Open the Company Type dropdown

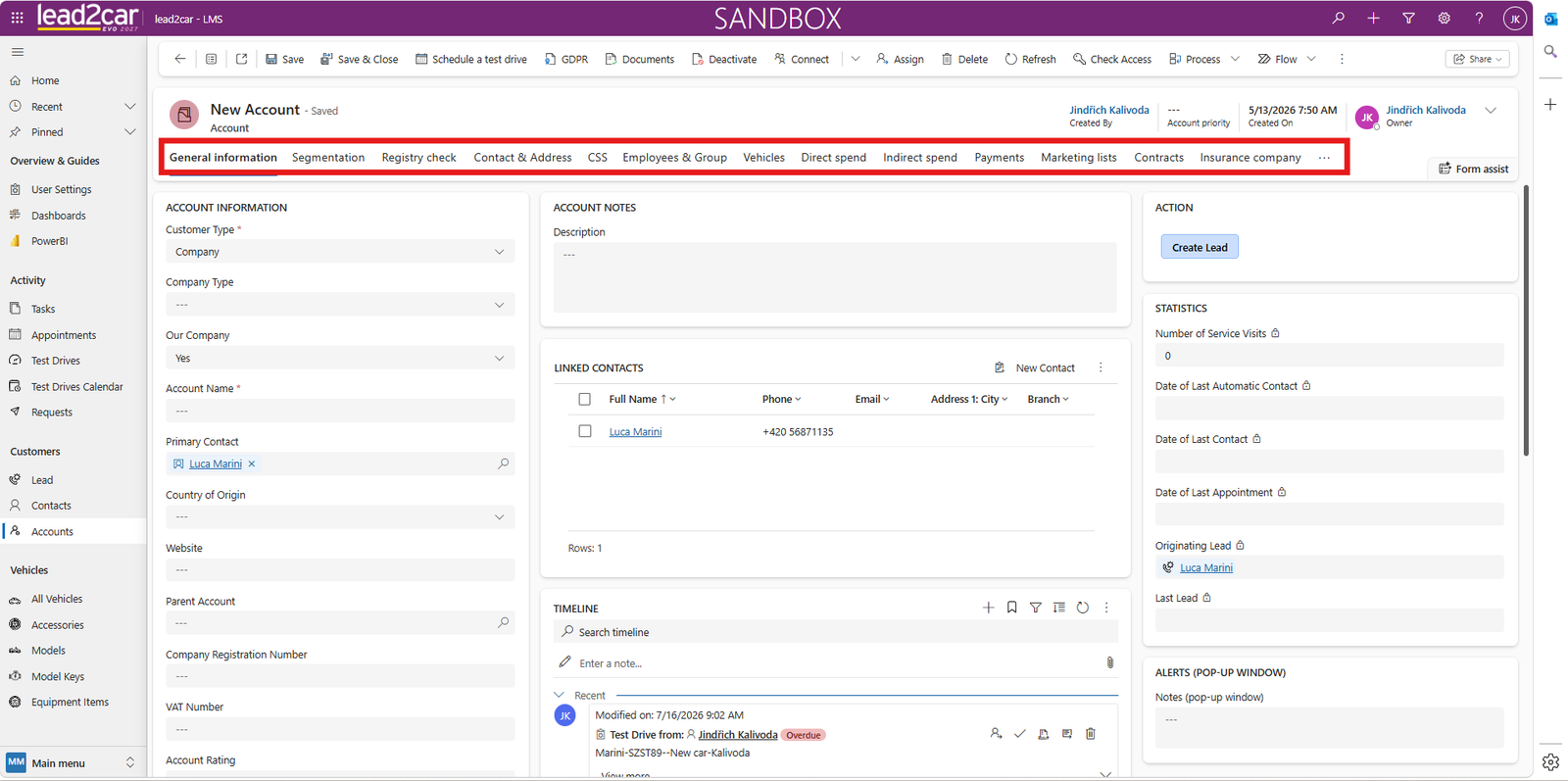click(x=340, y=305)
